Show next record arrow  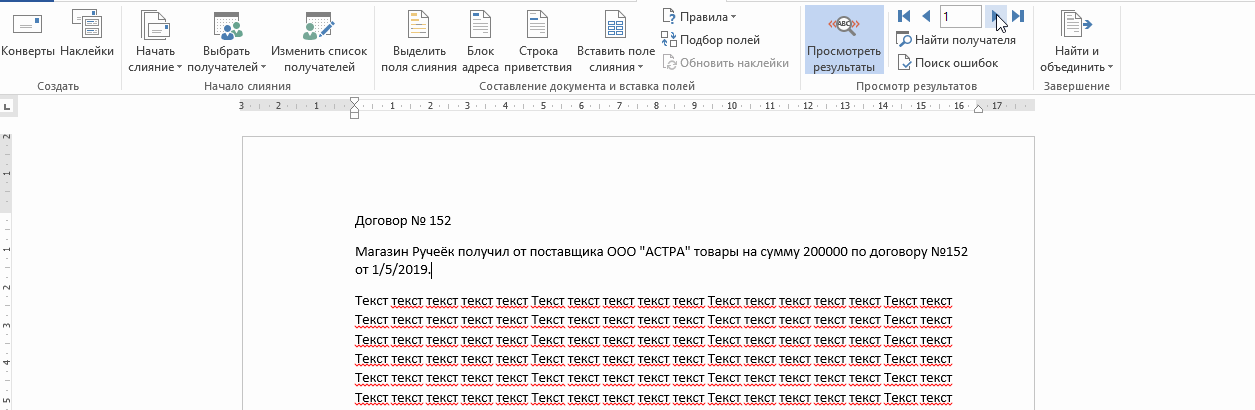(996, 16)
